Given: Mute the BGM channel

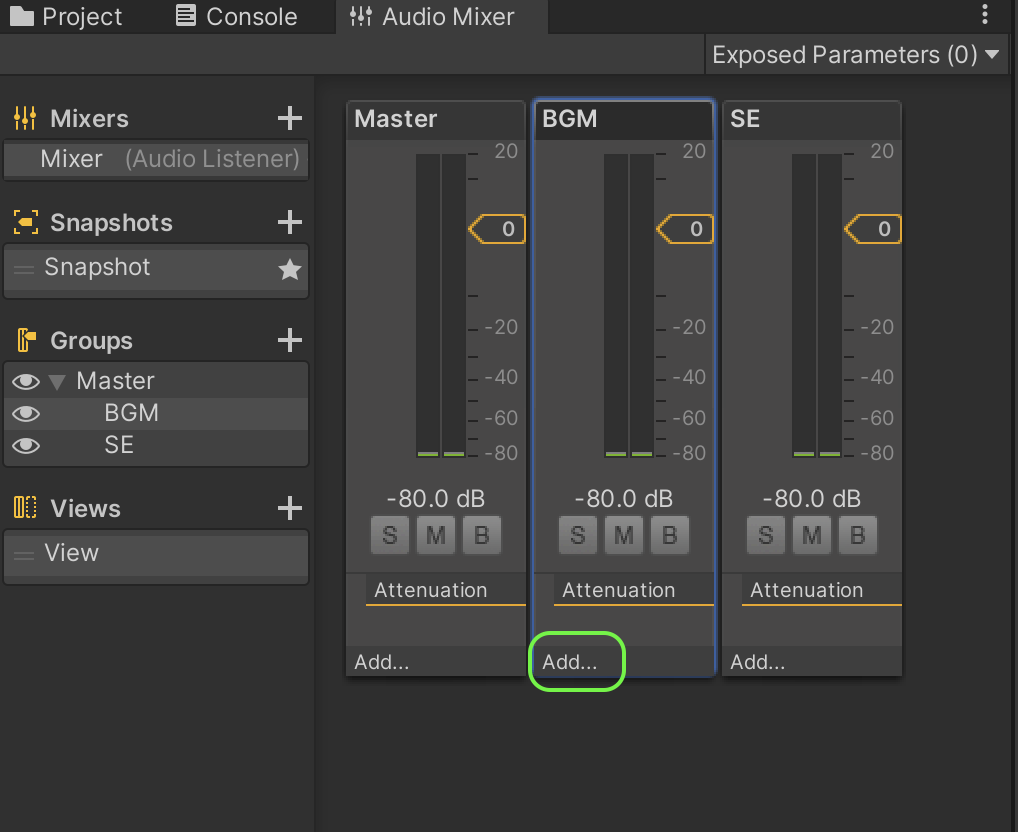Looking at the screenshot, I should [624, 535].
